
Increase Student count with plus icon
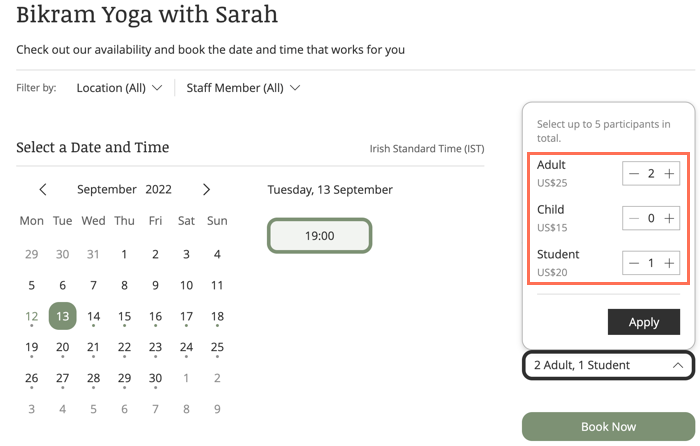[669, 263]
